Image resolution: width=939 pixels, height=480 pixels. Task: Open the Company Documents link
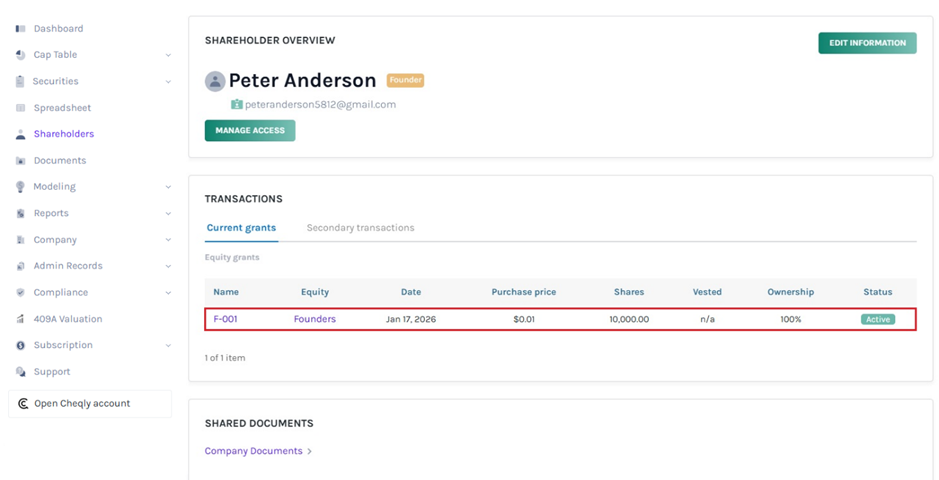[x=254, y=451]
